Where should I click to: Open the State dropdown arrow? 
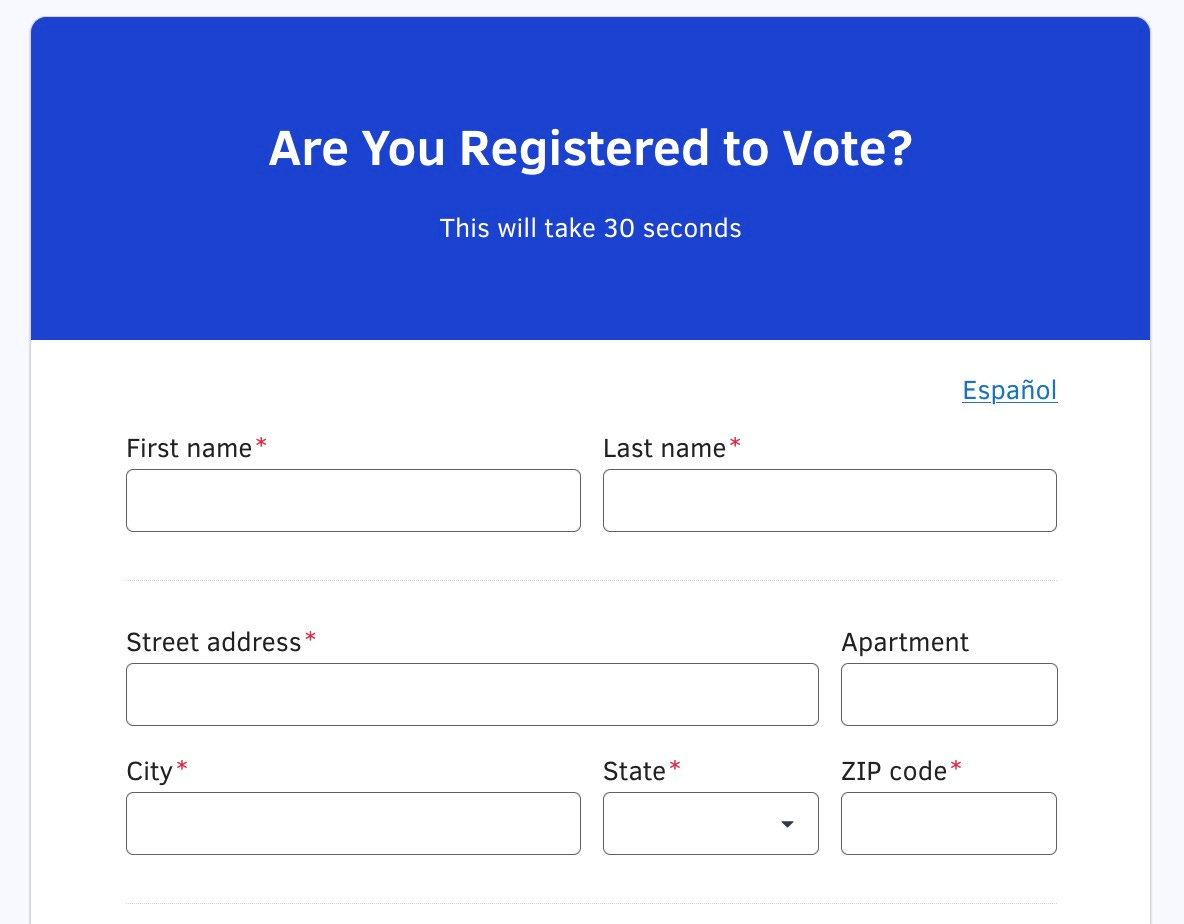point(787,824)
